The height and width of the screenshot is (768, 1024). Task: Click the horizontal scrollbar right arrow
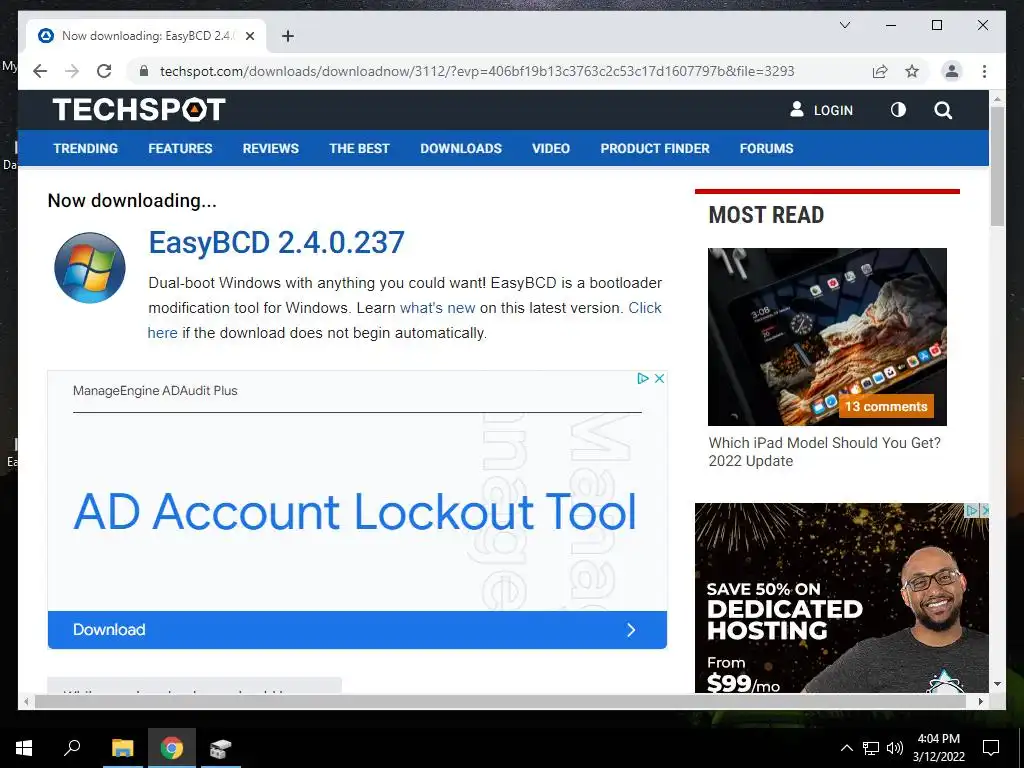tap(981, 701)
